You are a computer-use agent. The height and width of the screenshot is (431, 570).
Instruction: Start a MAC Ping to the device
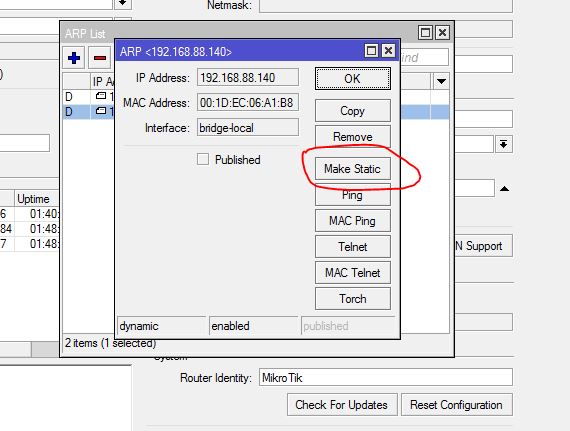point(353,221)
